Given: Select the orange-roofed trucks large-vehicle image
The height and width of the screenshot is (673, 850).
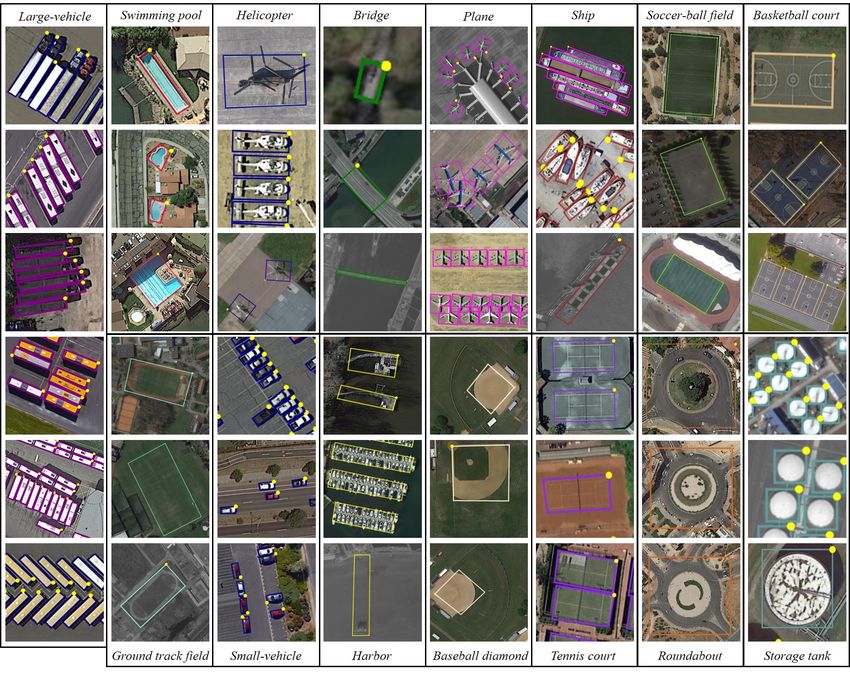Looking at the screenshot, I should [x=54, y=385].
